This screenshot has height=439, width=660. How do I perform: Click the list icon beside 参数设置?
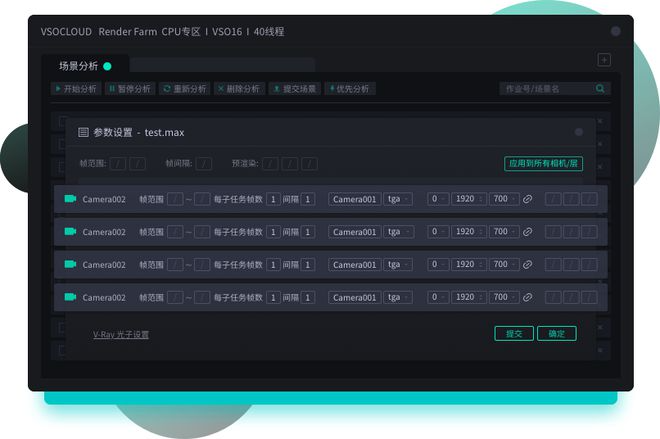click(x=83, y=133)
